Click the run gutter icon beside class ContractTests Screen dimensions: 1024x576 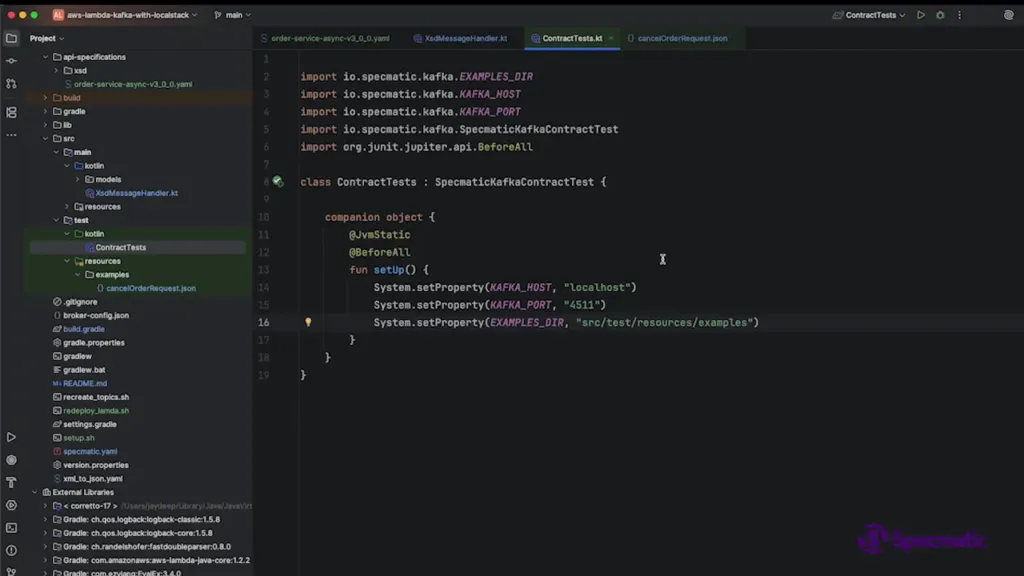coord(278,182)
